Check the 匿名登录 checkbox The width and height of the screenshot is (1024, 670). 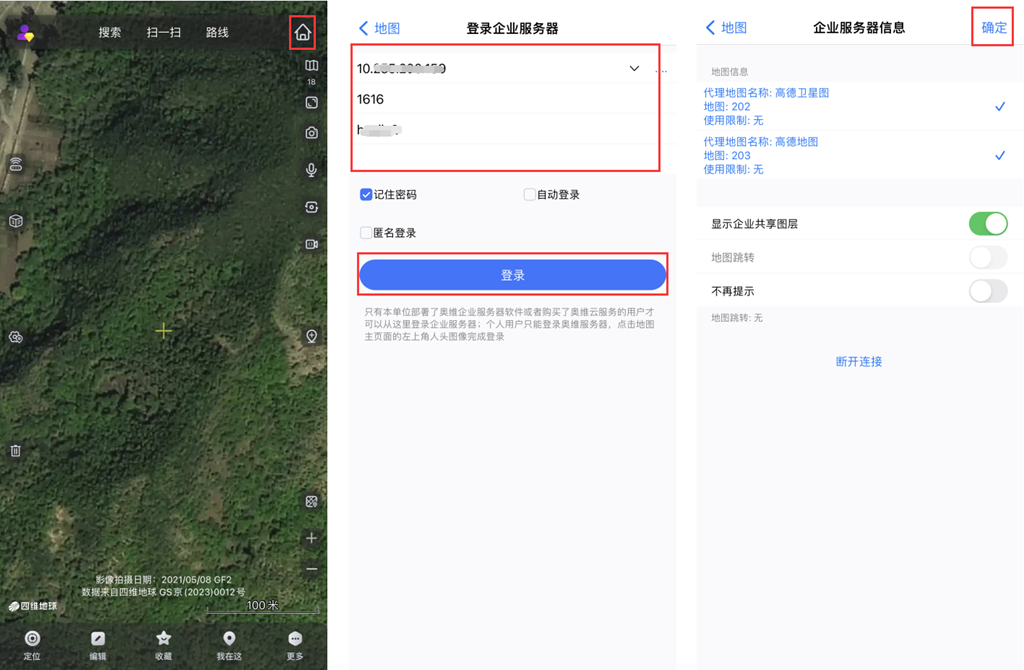[366, 233]
